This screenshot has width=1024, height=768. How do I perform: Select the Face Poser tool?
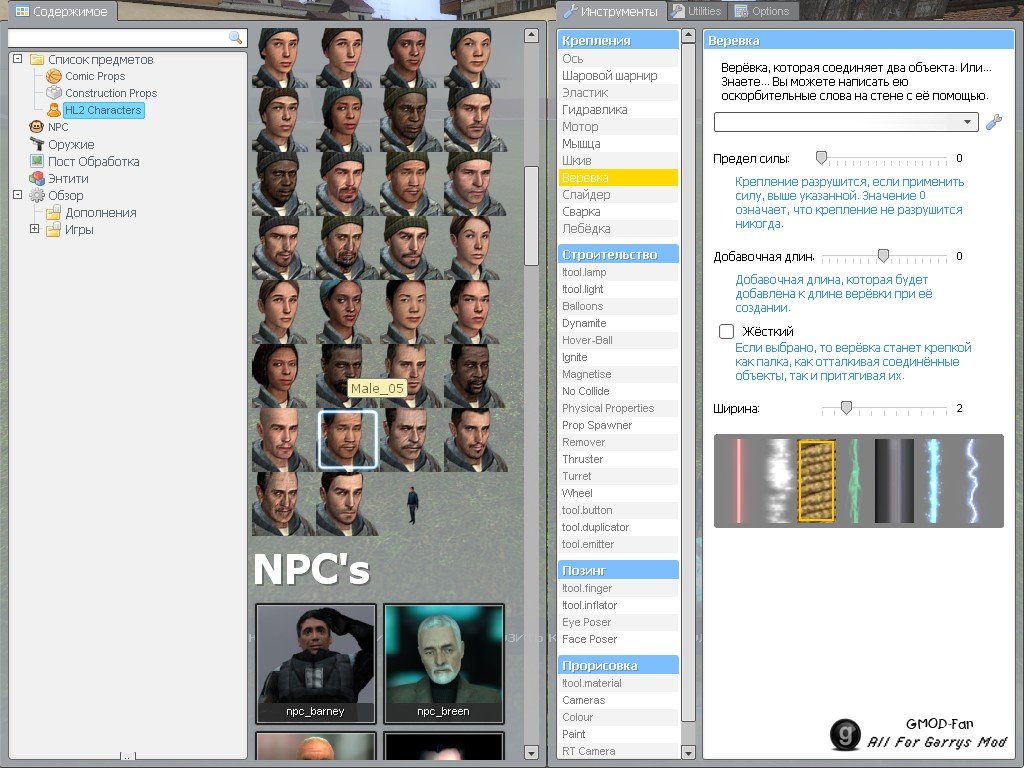click(618, 639)
